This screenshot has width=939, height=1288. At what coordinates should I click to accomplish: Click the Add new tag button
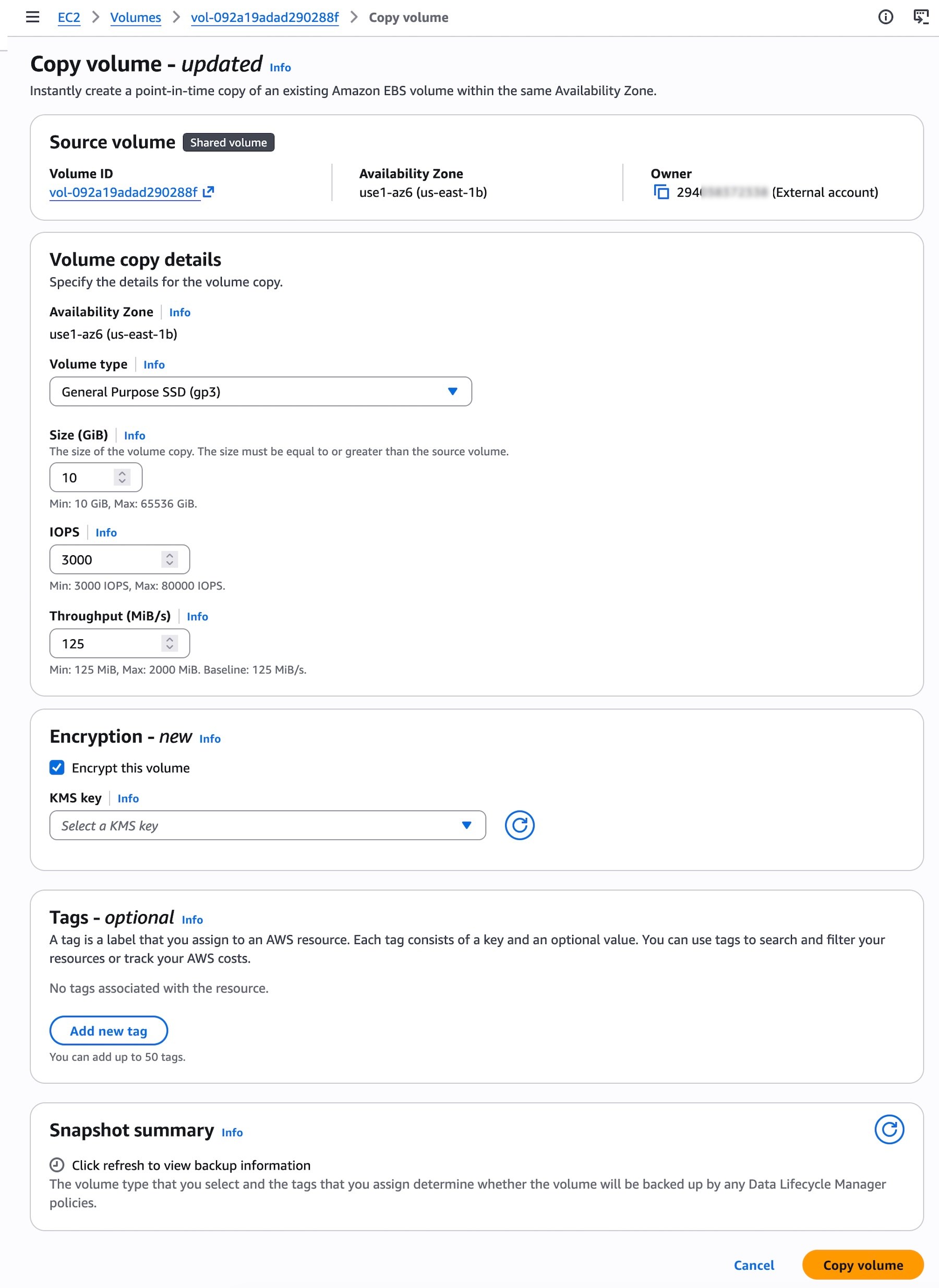tap(109, 1030)
